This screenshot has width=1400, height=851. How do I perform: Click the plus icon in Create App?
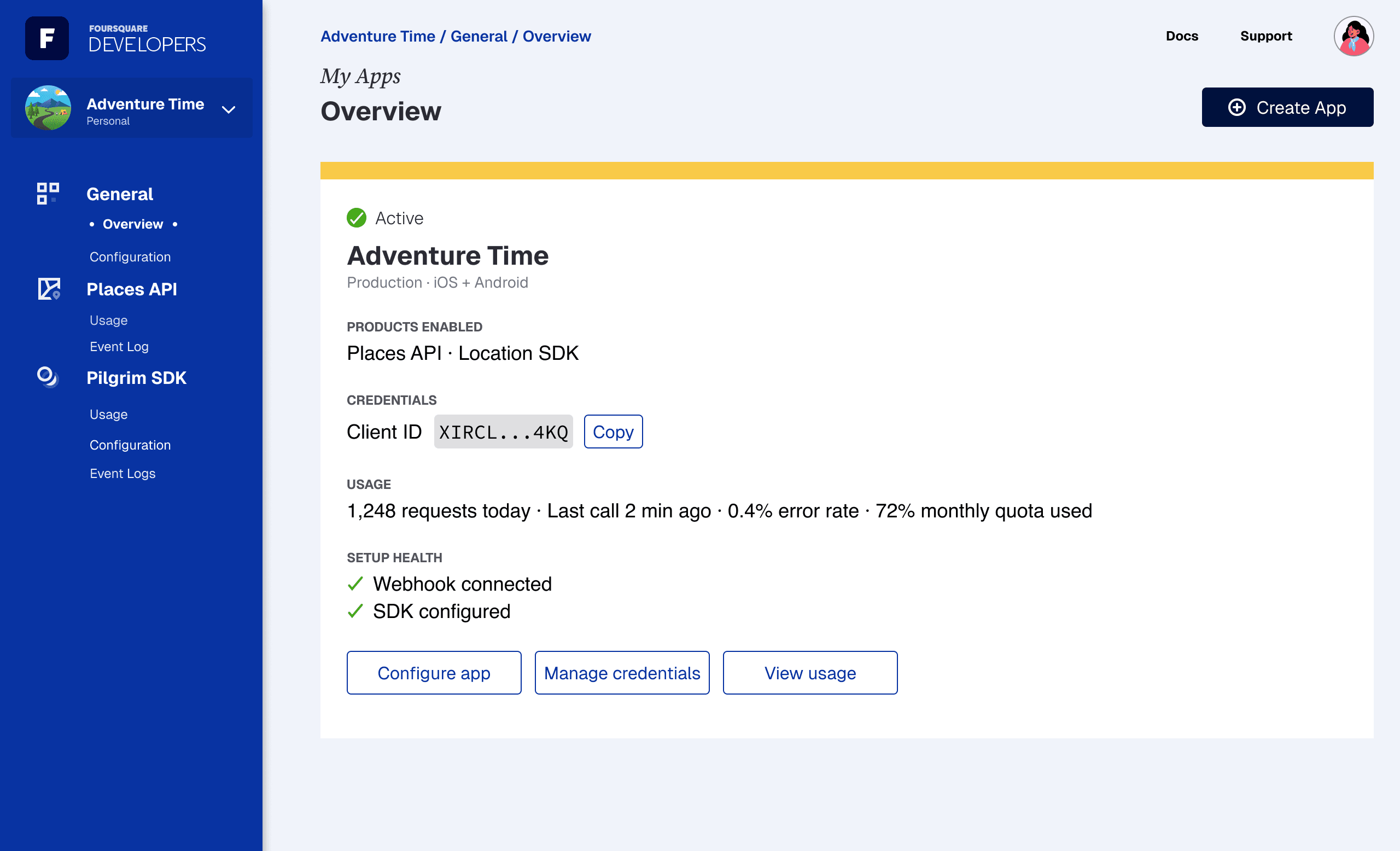(1236, 107)
